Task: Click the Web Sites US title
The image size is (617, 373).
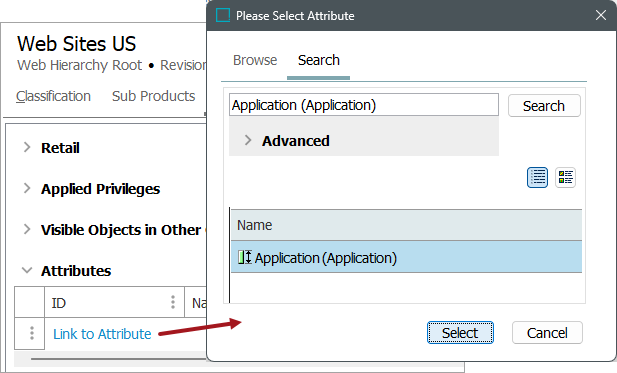Action: pyautogui.click(x=76, y=44)
